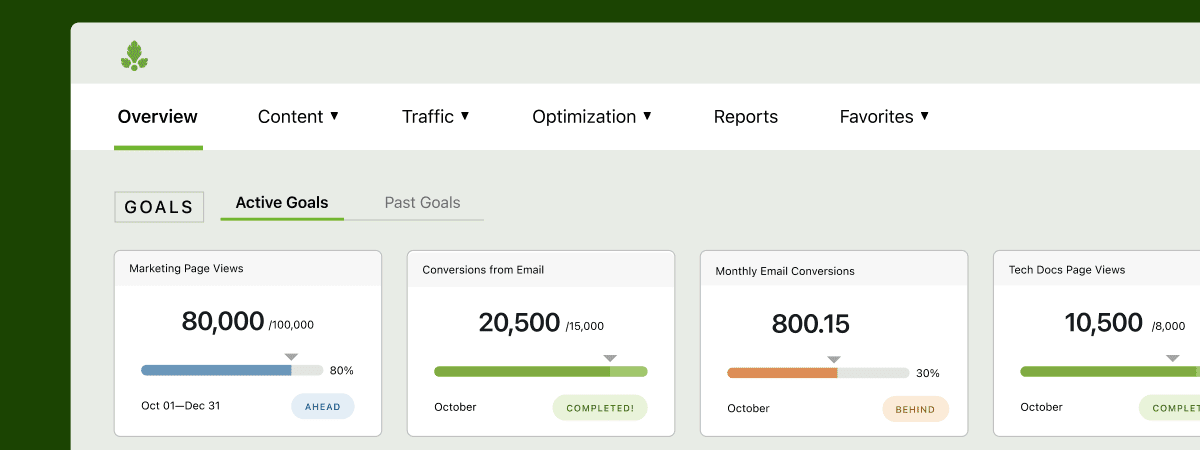The height and width of the screenshot is (450, 1200).
Task: Click the Marketing Page Views progress bar
Action: (232, 370)
